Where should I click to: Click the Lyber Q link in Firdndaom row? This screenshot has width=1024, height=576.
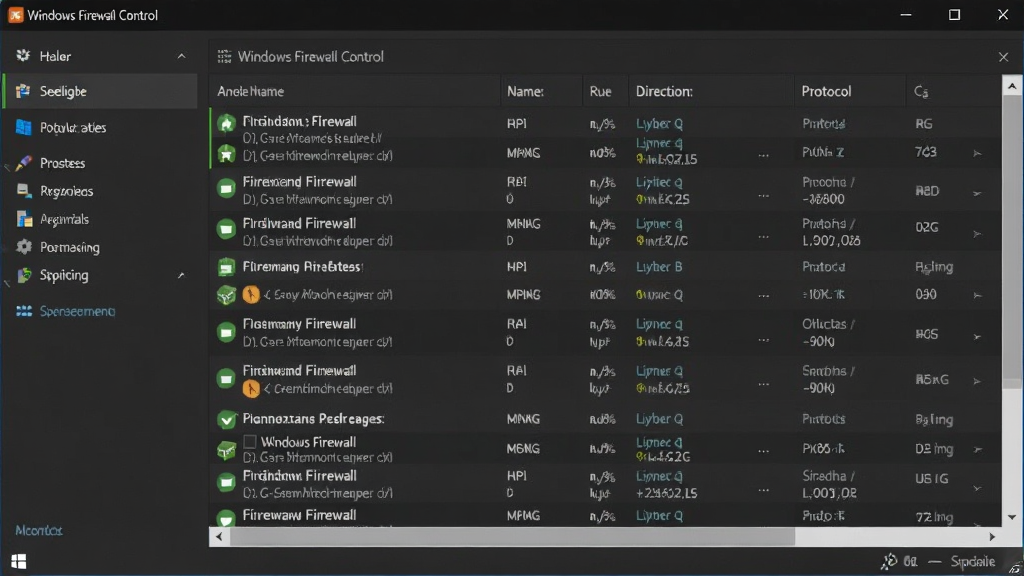coord(660,123)
